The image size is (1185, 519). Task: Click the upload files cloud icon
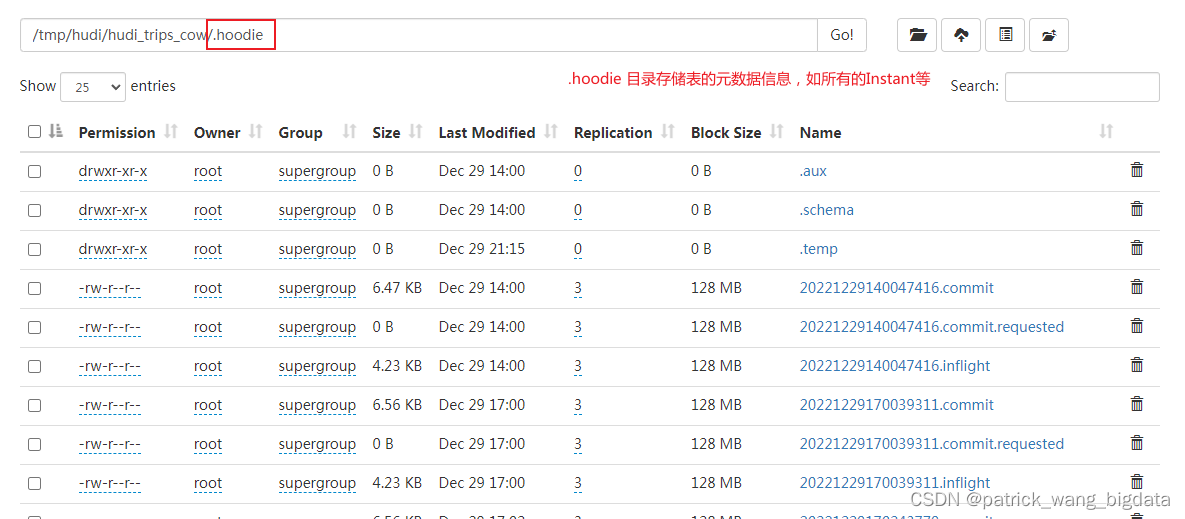[x=961, y=35]
